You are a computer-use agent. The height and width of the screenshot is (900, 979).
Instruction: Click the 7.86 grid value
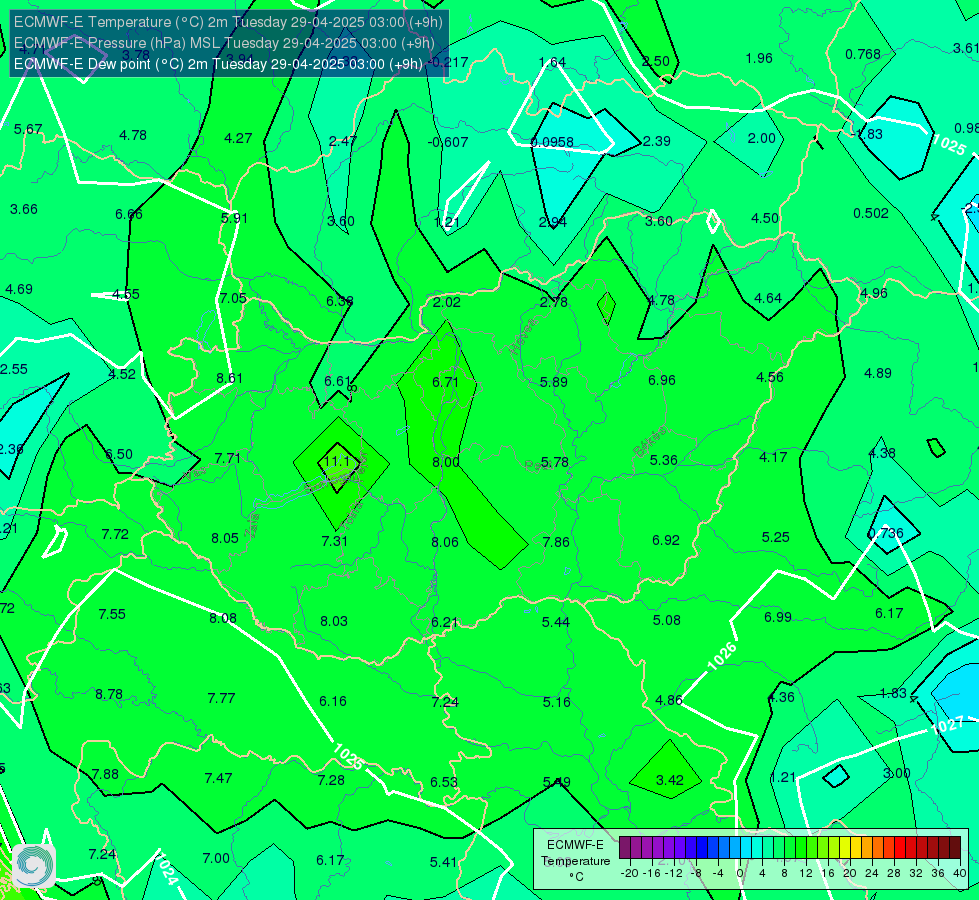(556, 542)
